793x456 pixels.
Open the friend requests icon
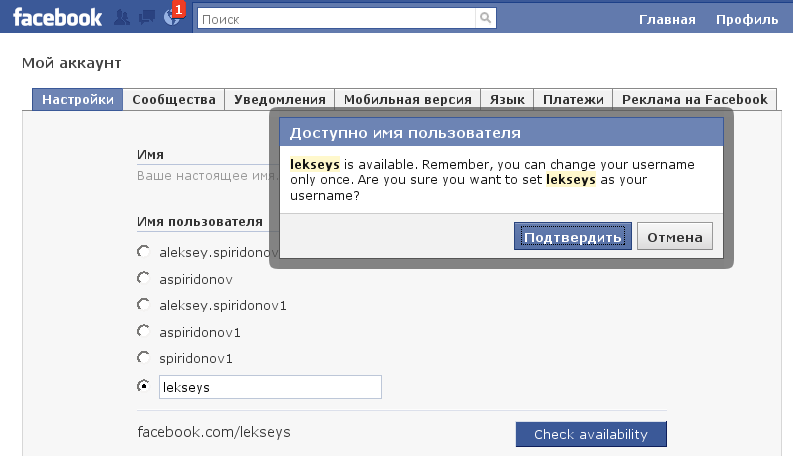[x=122, y=18]
